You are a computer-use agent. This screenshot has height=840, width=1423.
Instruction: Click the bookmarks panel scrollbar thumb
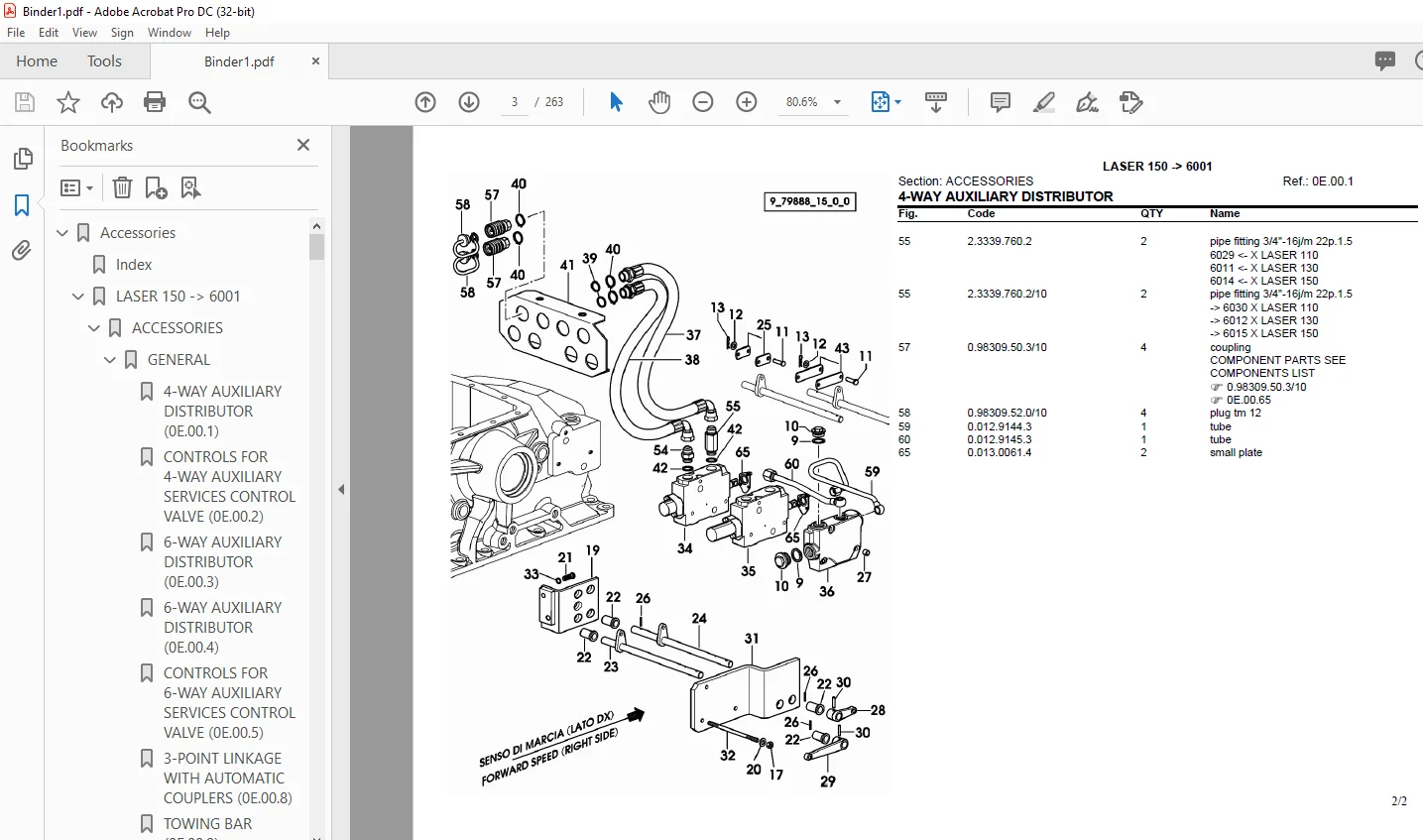(317, 247)
